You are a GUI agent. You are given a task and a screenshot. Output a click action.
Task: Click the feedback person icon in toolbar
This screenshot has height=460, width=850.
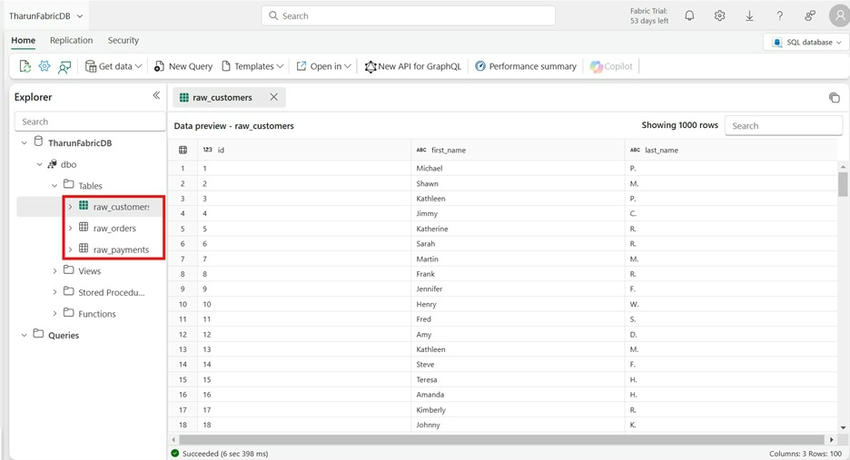pos(65,67)
